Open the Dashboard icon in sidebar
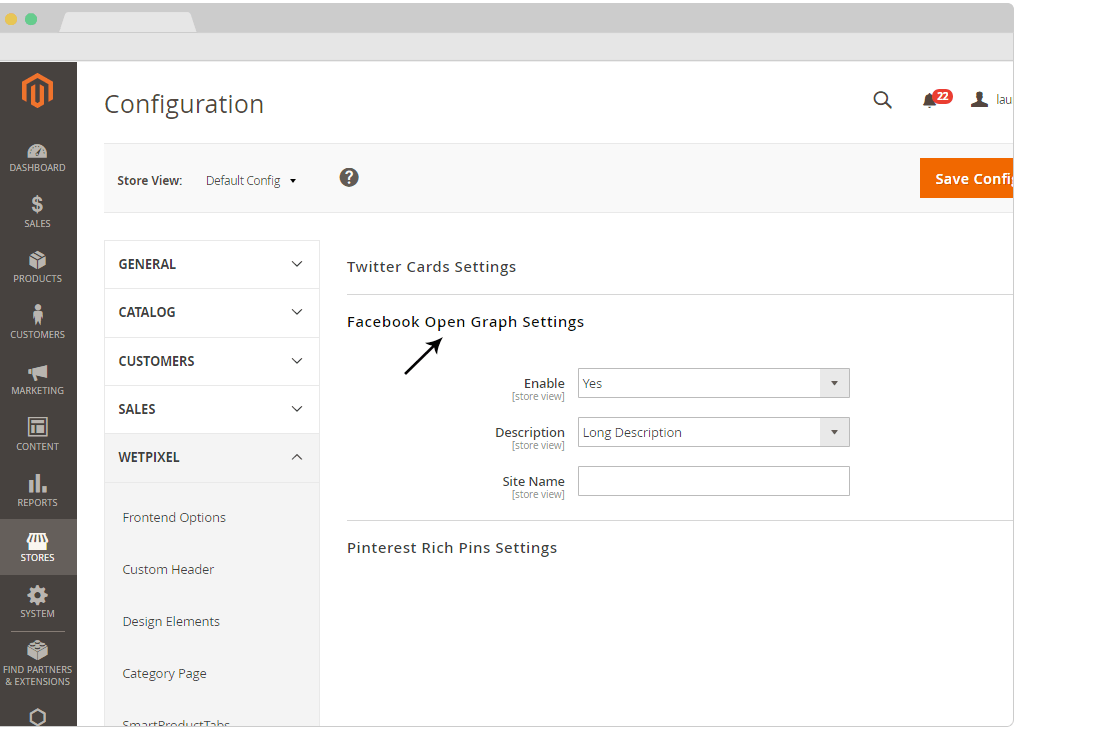Screen dimensions: 1094x732 tap(37, 151)
